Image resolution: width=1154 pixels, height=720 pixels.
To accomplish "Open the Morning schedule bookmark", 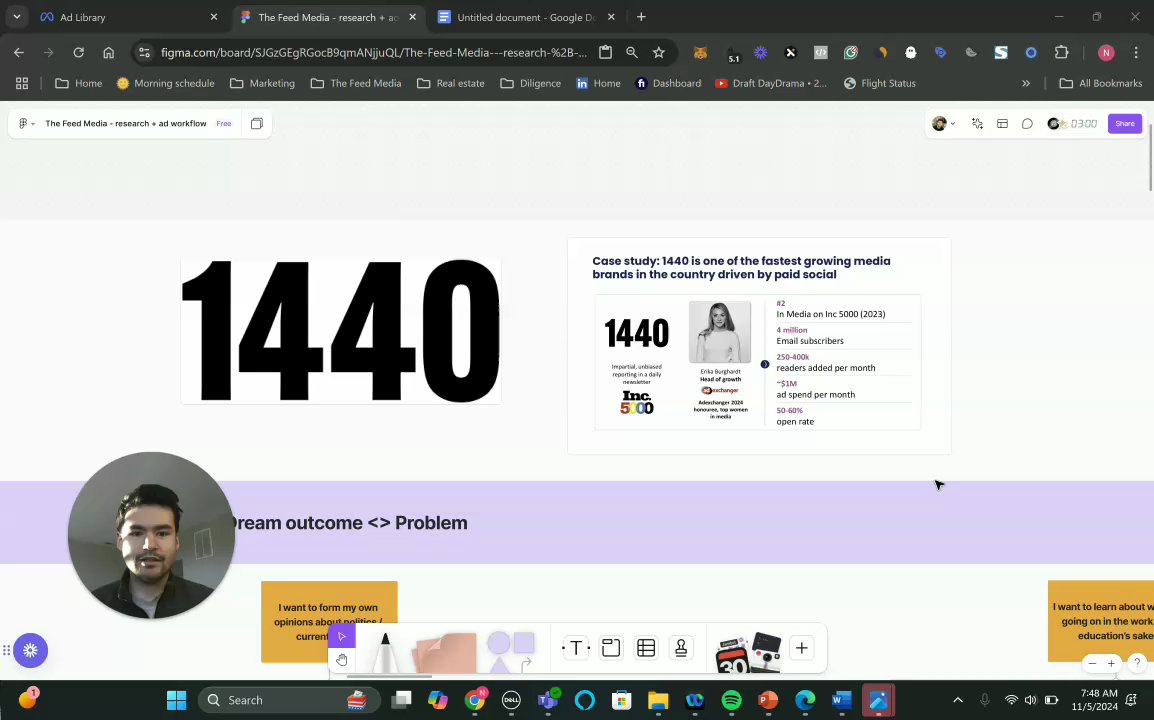I will pyautogui.click(x=166, y=83).
